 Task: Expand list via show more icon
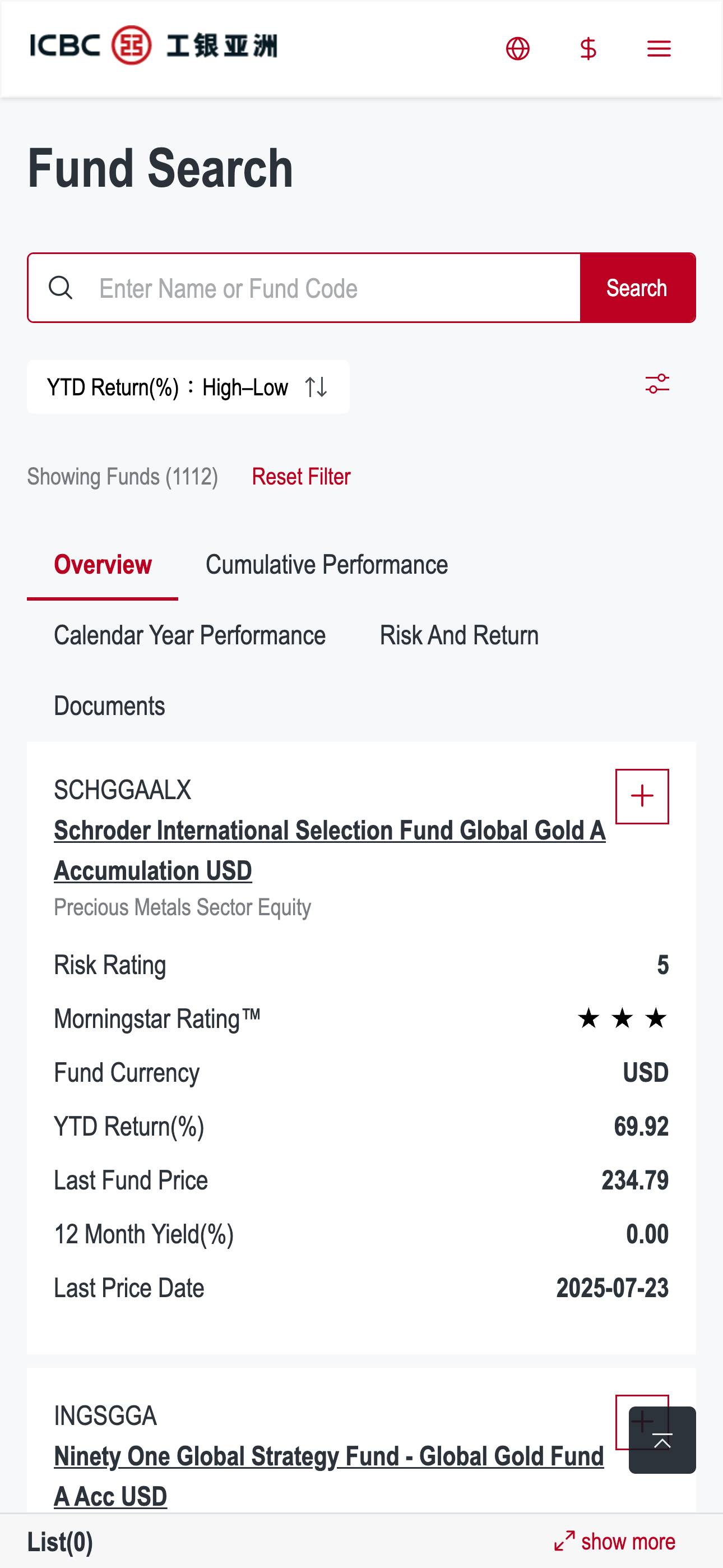tap(564, 1541)
